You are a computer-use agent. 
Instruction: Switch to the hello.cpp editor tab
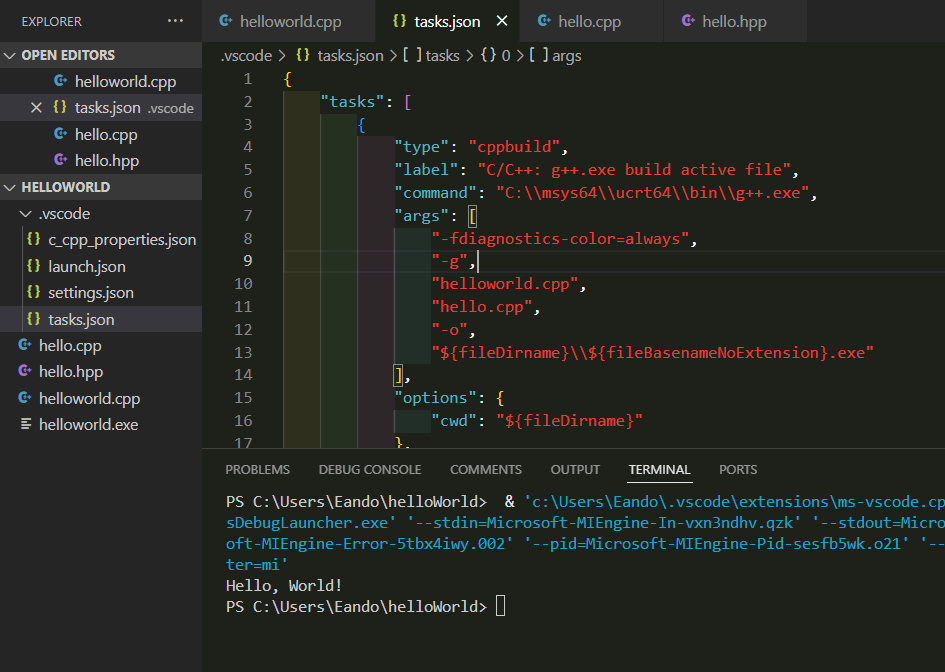[590, 21]
